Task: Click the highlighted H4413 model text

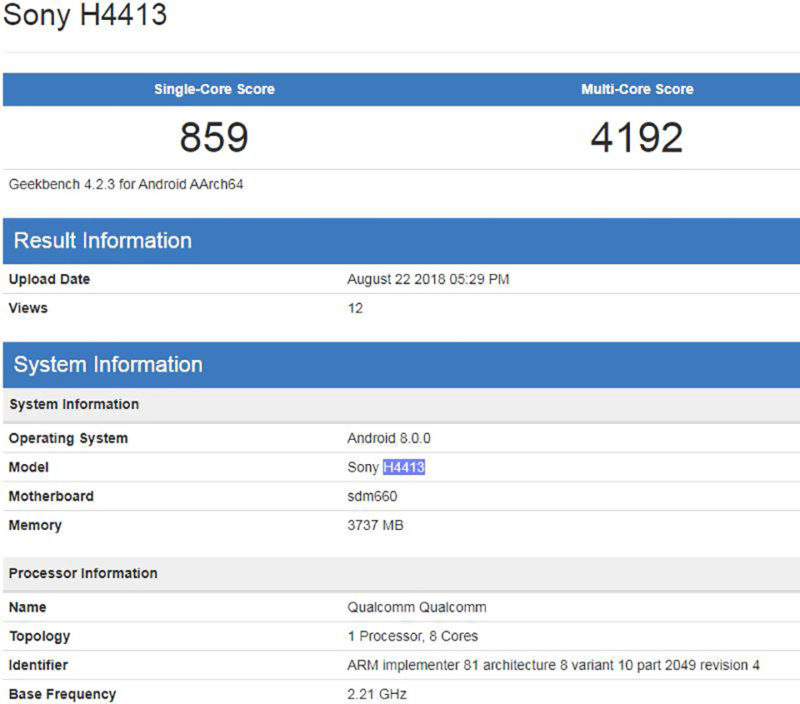Action: tap(404, 467)
